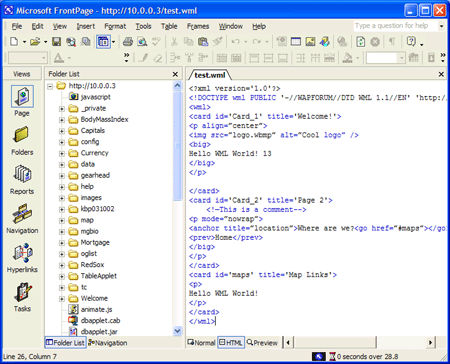Image resolution: width=450 pixels, height=364 pixels.
Task: Click the Insert Table icon
Action: pos(296,42)
